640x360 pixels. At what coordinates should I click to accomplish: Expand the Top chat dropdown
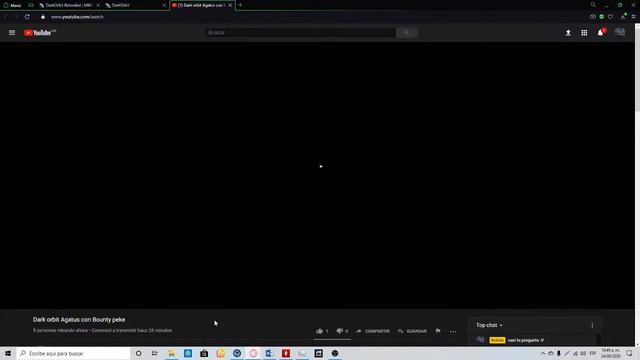click(x=489, y=325)
